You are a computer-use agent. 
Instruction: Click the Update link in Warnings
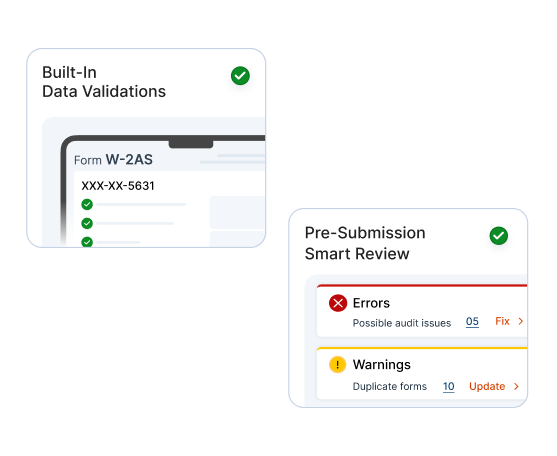point(487,386)
